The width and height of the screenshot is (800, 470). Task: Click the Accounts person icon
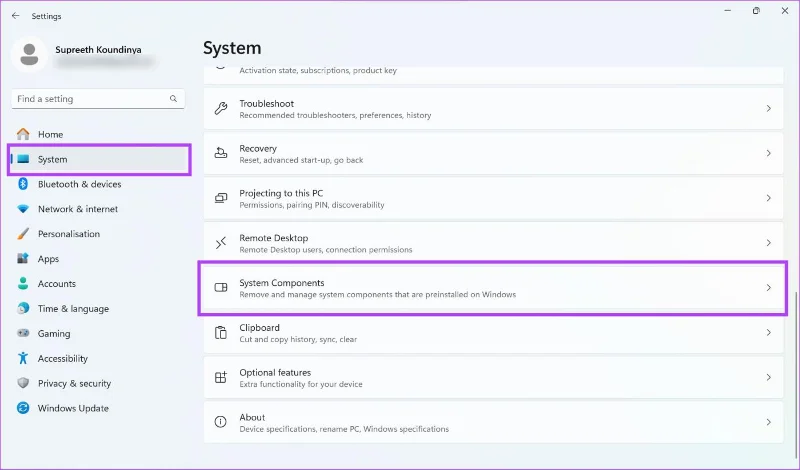coord(23,283)
